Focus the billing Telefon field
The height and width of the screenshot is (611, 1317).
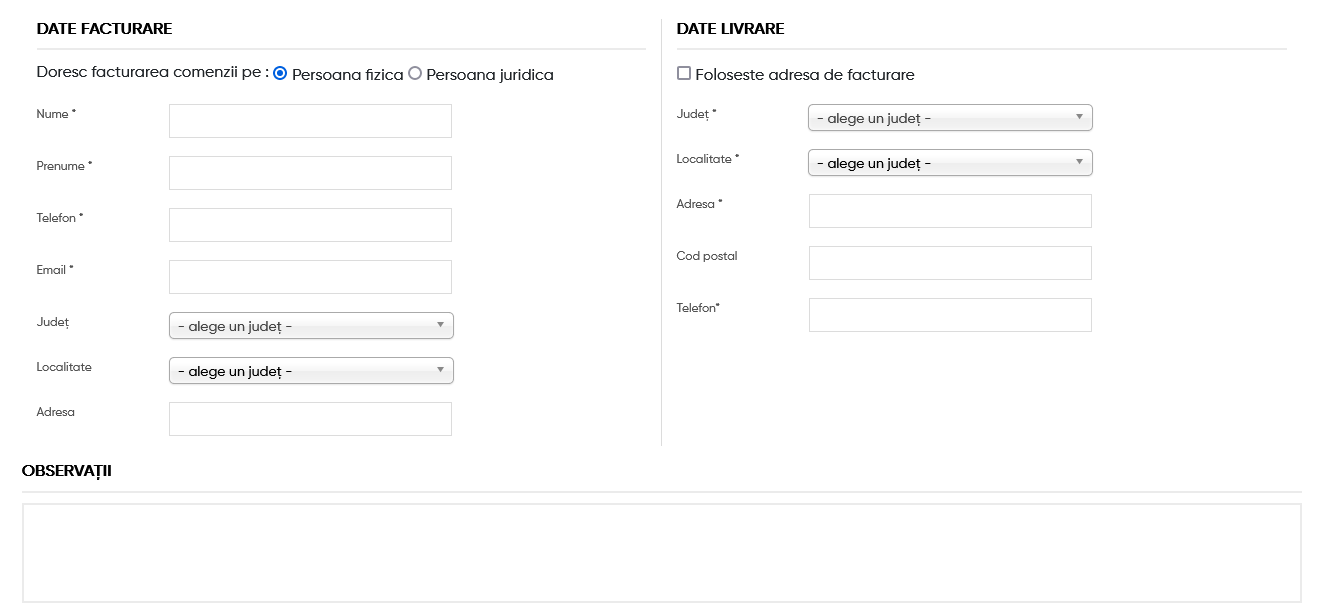[x=310, y=225]
